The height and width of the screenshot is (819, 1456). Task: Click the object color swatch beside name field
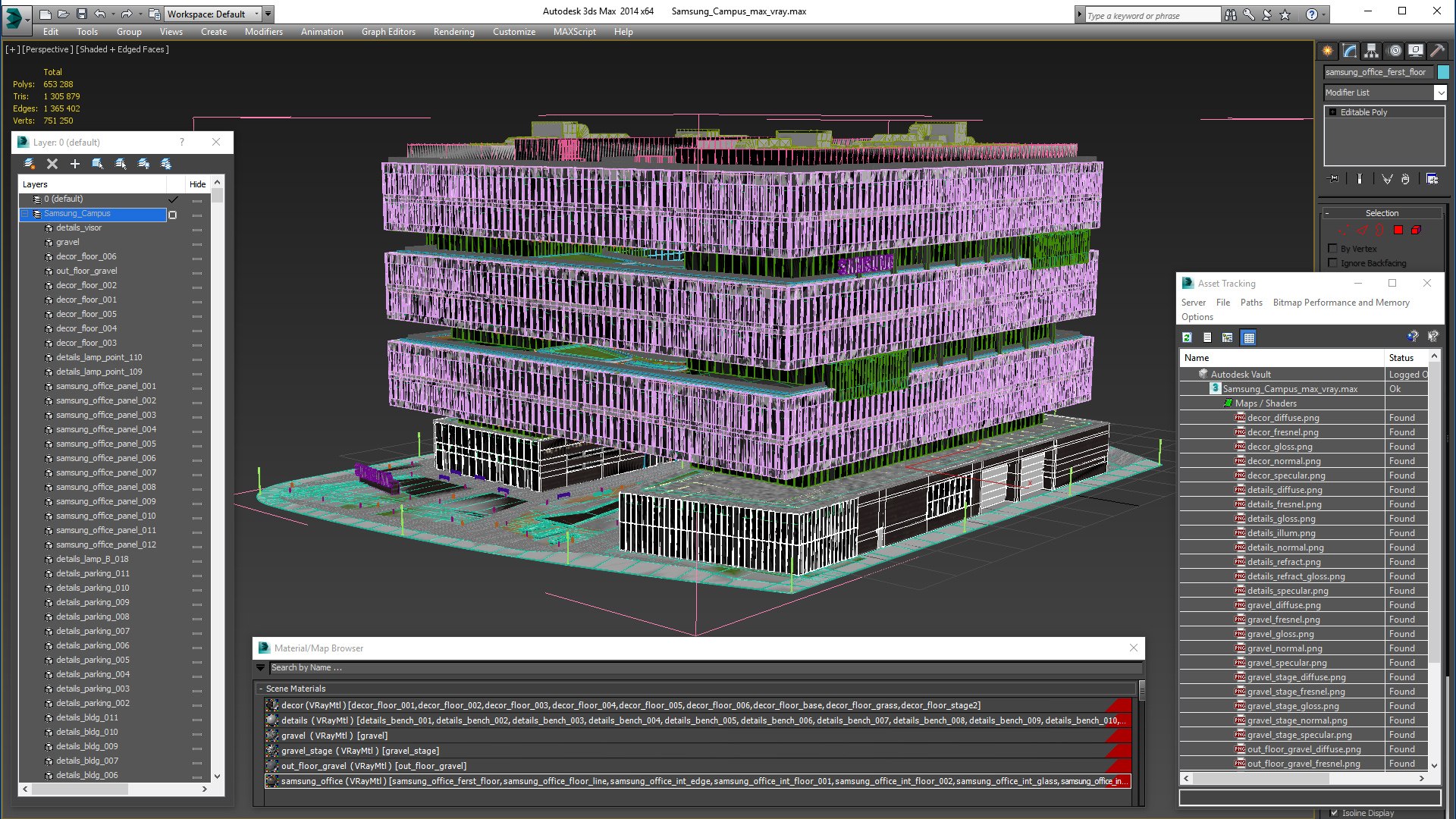pyautogui.click(x=1442, y=72)
